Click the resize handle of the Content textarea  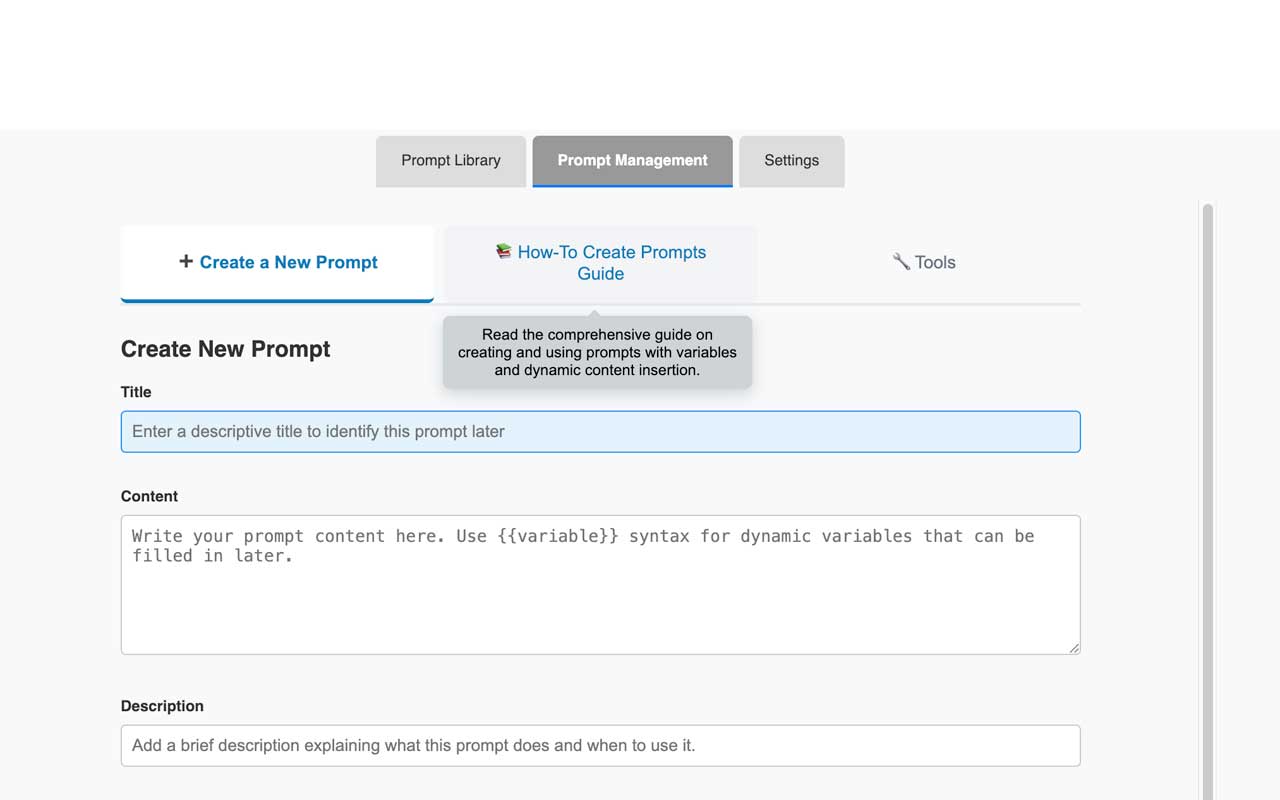pyautogui.click(x=1074, y=648)
